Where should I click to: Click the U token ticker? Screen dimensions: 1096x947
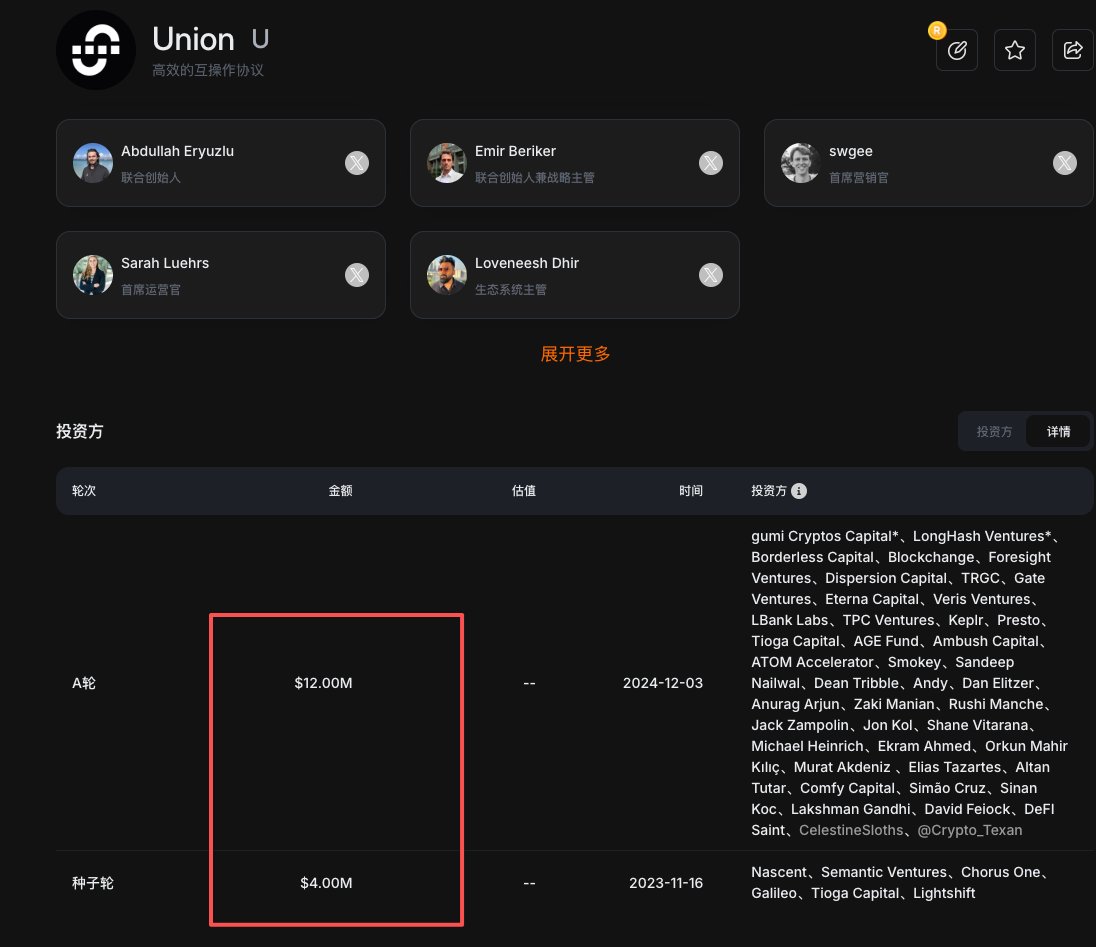260,39
